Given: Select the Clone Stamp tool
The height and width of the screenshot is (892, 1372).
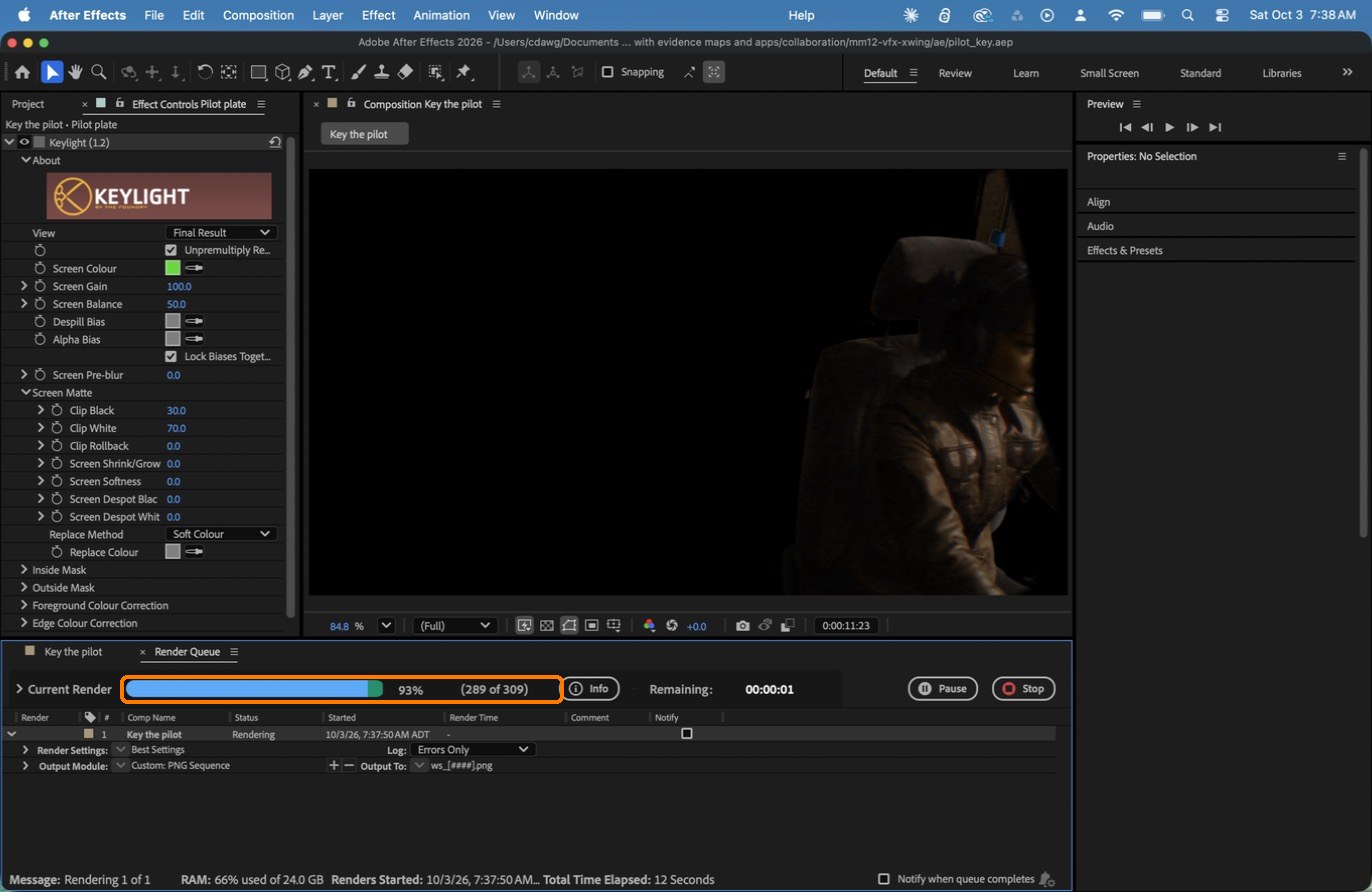Looking at the screenshot, I should click(381, 72).
